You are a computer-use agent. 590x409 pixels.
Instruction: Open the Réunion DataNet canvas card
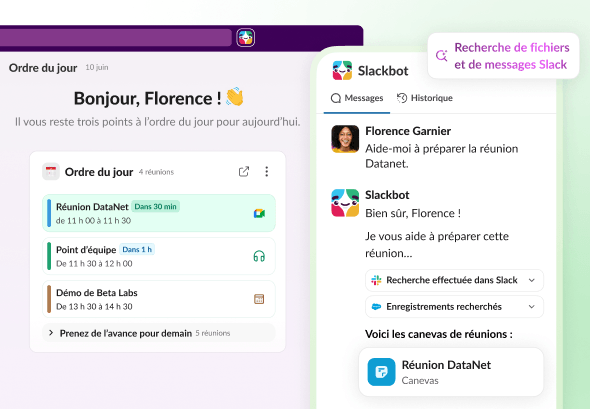pos(451,372)
